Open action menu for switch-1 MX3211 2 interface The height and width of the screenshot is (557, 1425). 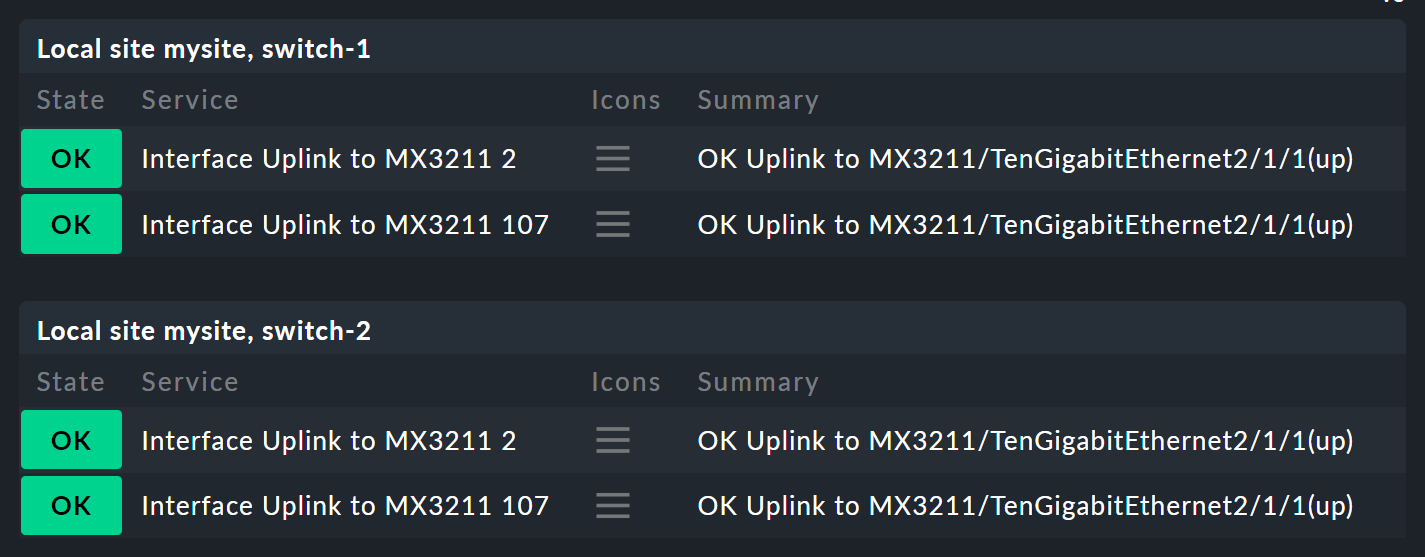(x=613, y=159)
